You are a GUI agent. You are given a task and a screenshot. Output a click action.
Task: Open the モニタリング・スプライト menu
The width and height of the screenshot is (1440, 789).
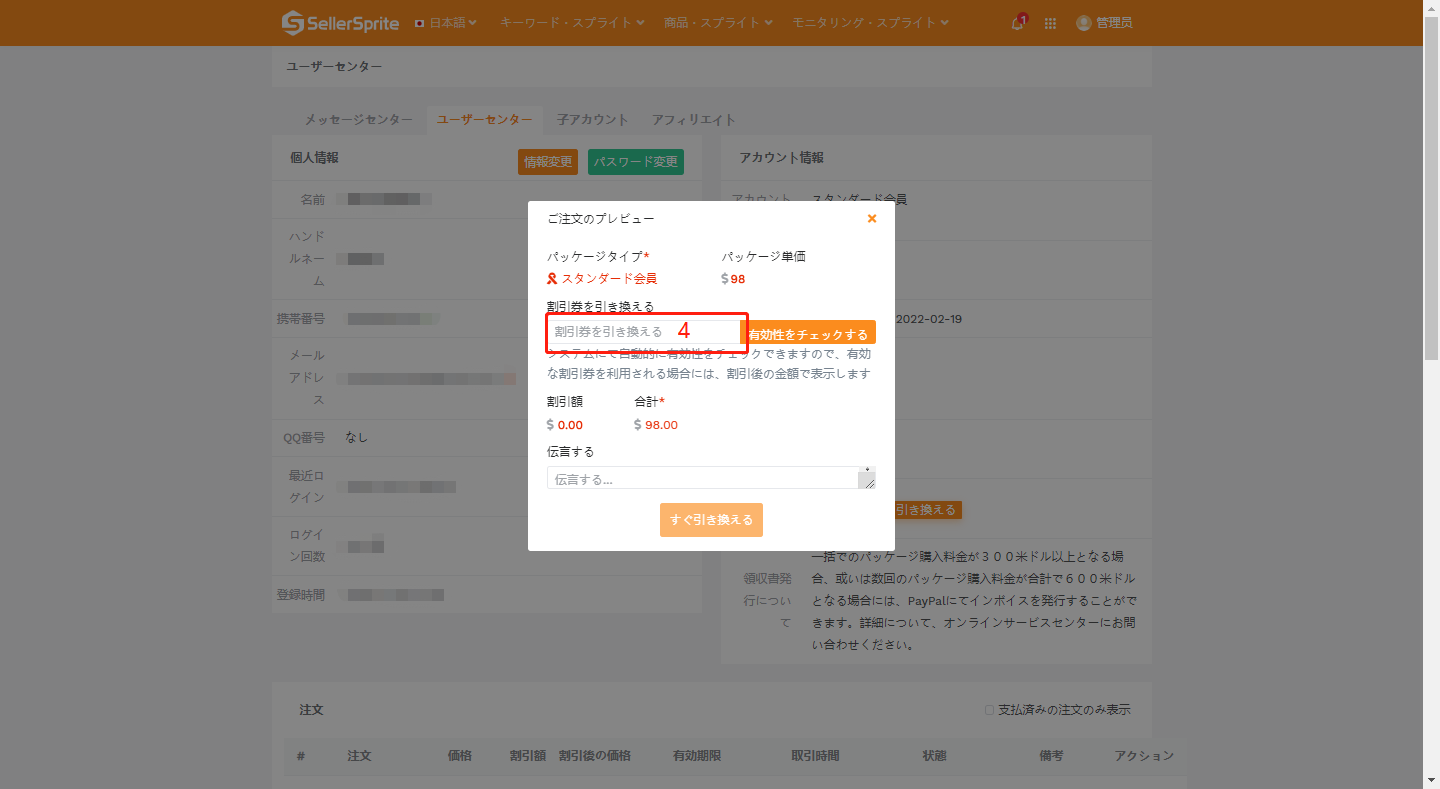pyautogui.click(x=870, y=23)
